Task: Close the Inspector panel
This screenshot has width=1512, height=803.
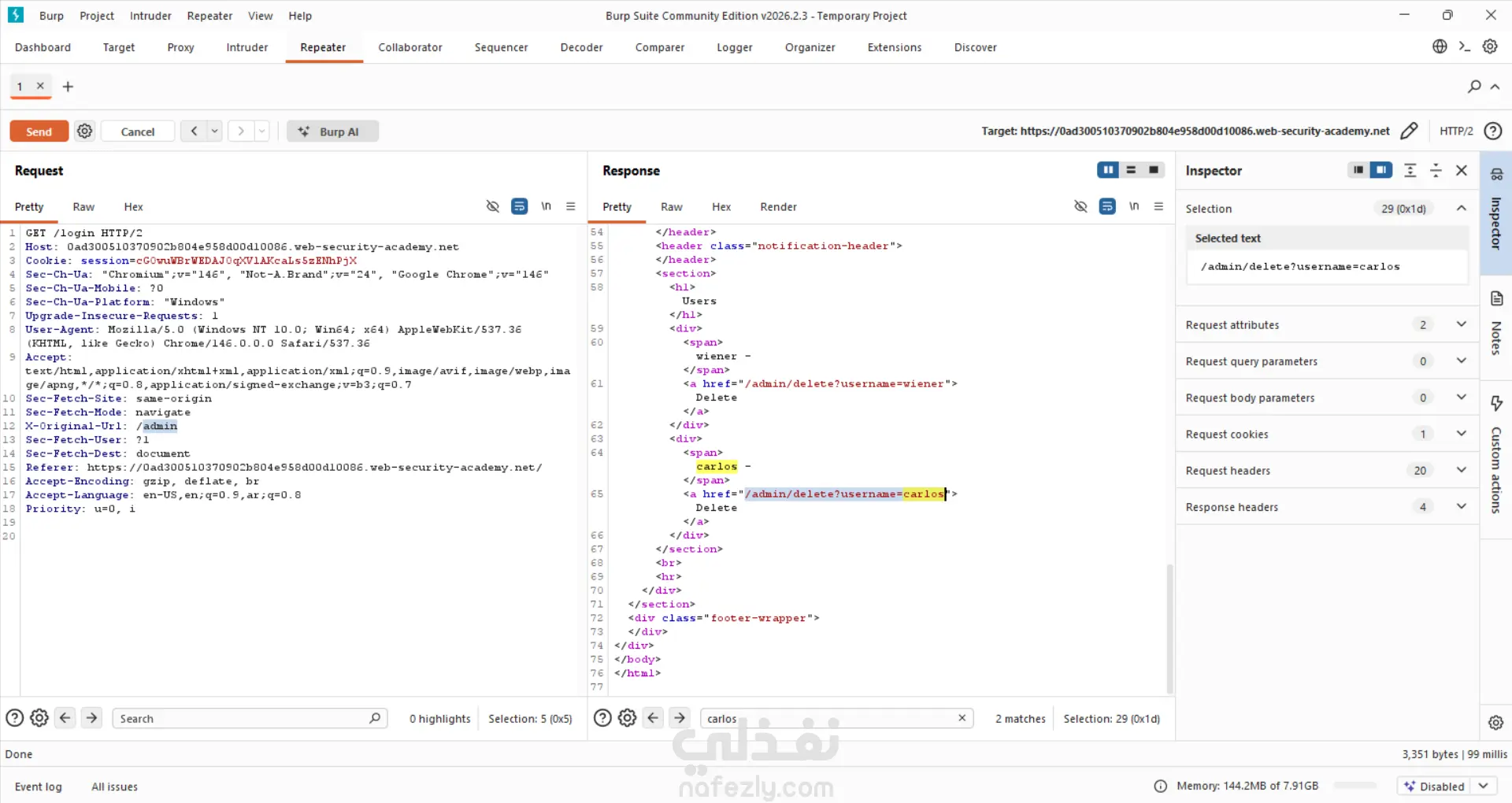Action: coord(1462,170)
